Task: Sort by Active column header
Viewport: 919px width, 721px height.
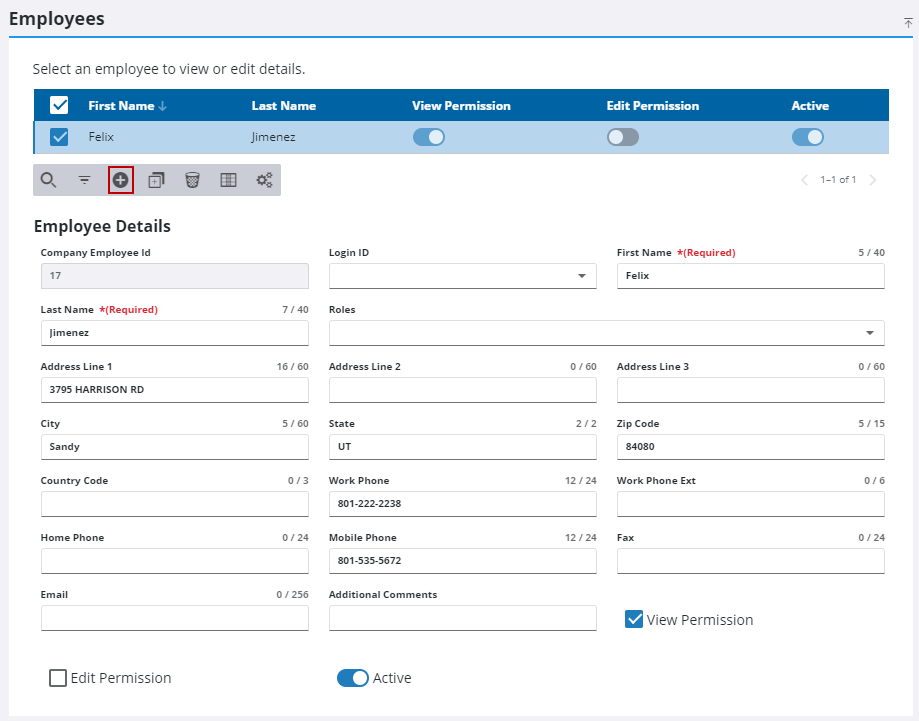Action: [x=810, y=106]
